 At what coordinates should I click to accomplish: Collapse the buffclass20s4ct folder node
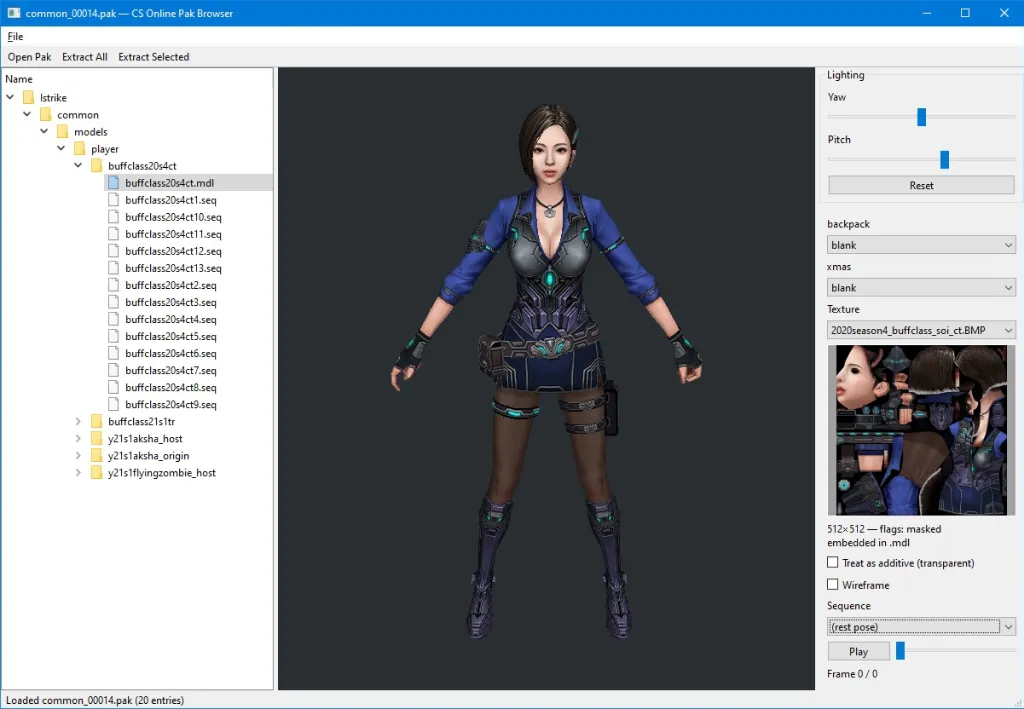(78, 165)
